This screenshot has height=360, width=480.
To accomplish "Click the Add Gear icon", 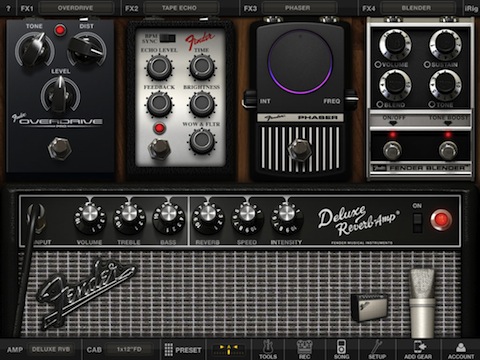I will (418, 349).
